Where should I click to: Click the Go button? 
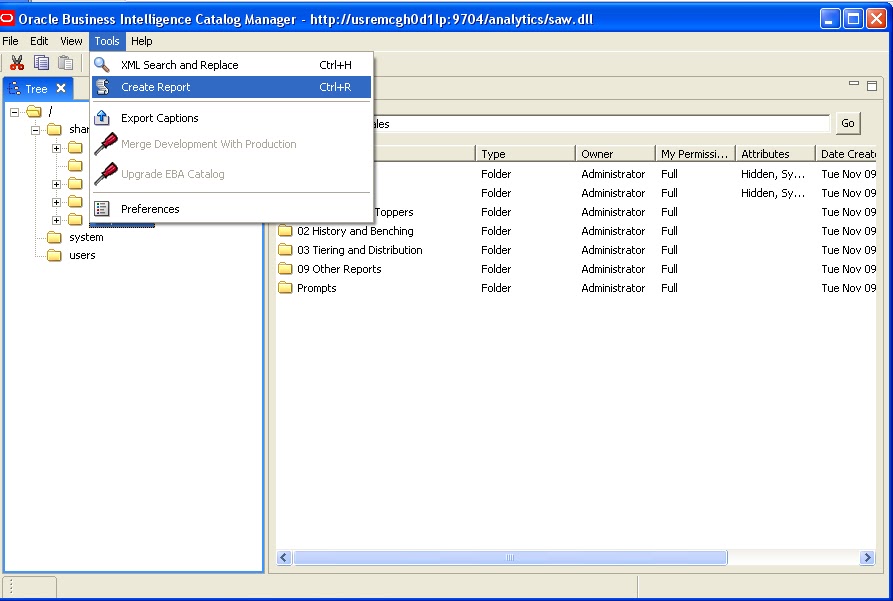pos(847,123)
